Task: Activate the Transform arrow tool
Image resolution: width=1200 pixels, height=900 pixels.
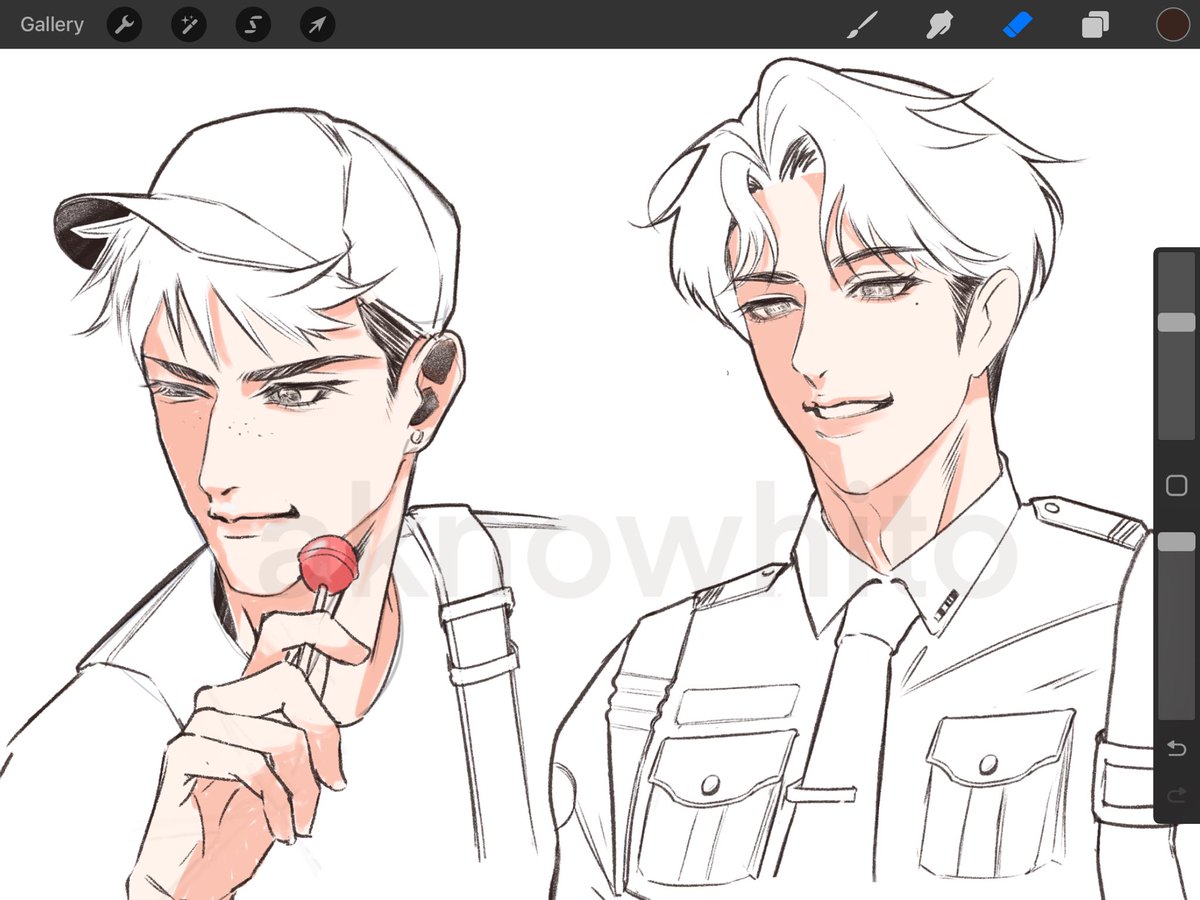Action: point(317,24)
